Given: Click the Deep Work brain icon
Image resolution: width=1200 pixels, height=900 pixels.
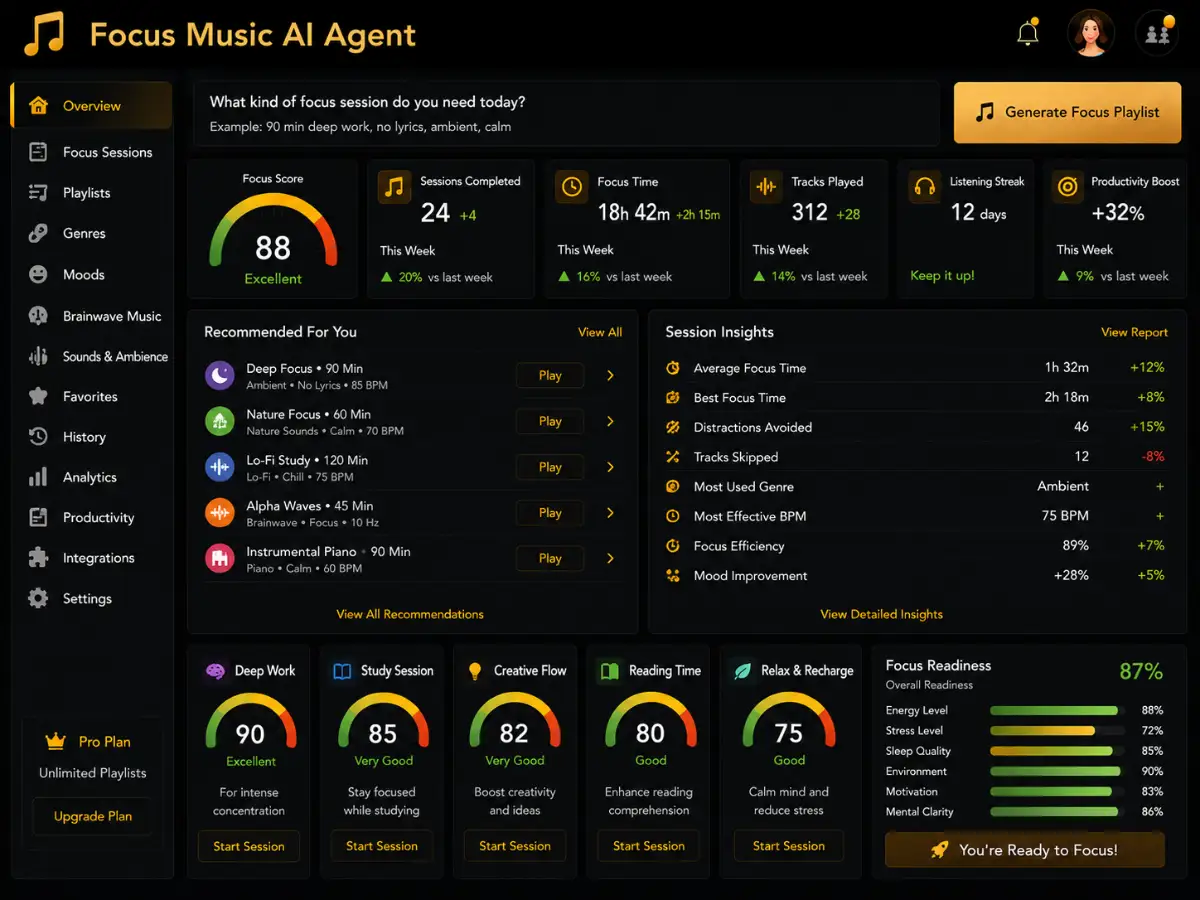Looking at the screenshot, I should pos(216,671).
